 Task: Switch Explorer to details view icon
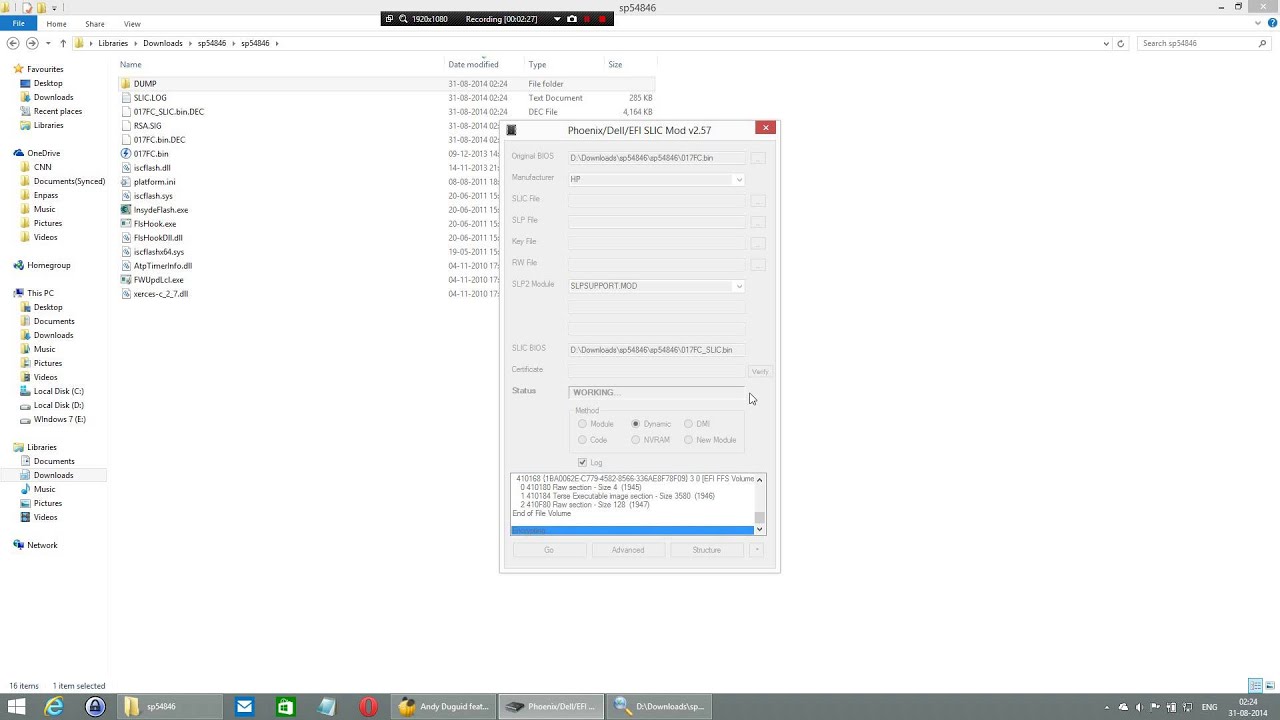1255,686
